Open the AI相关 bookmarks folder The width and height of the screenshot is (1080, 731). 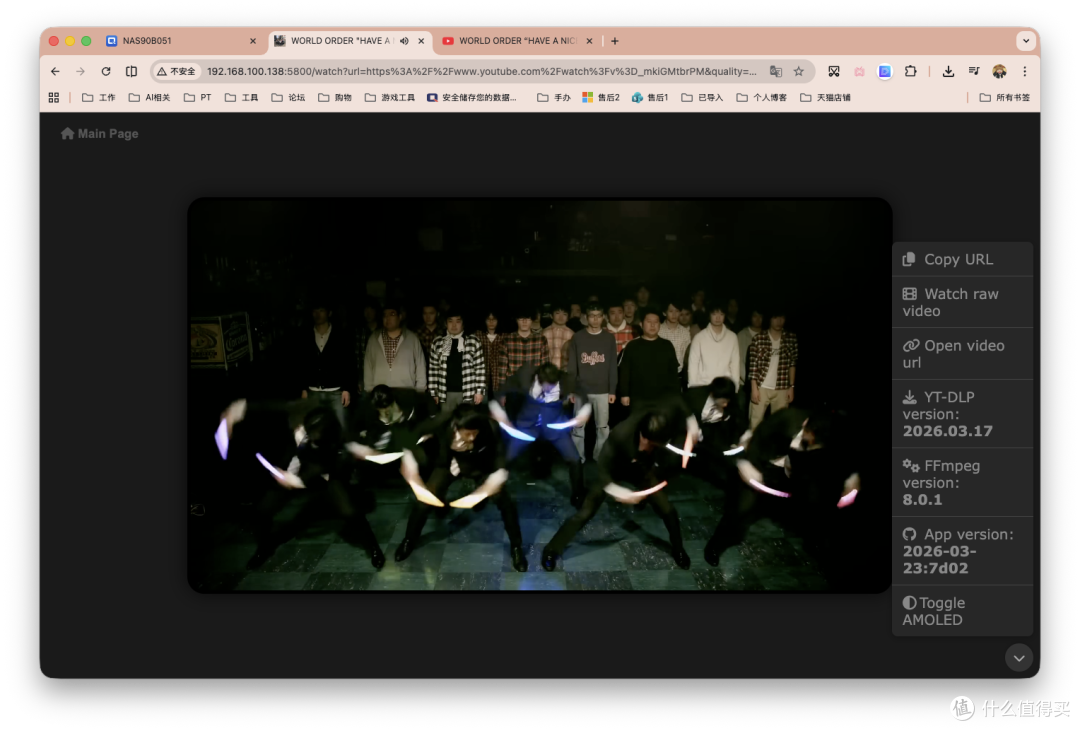[x=149, y=97]
